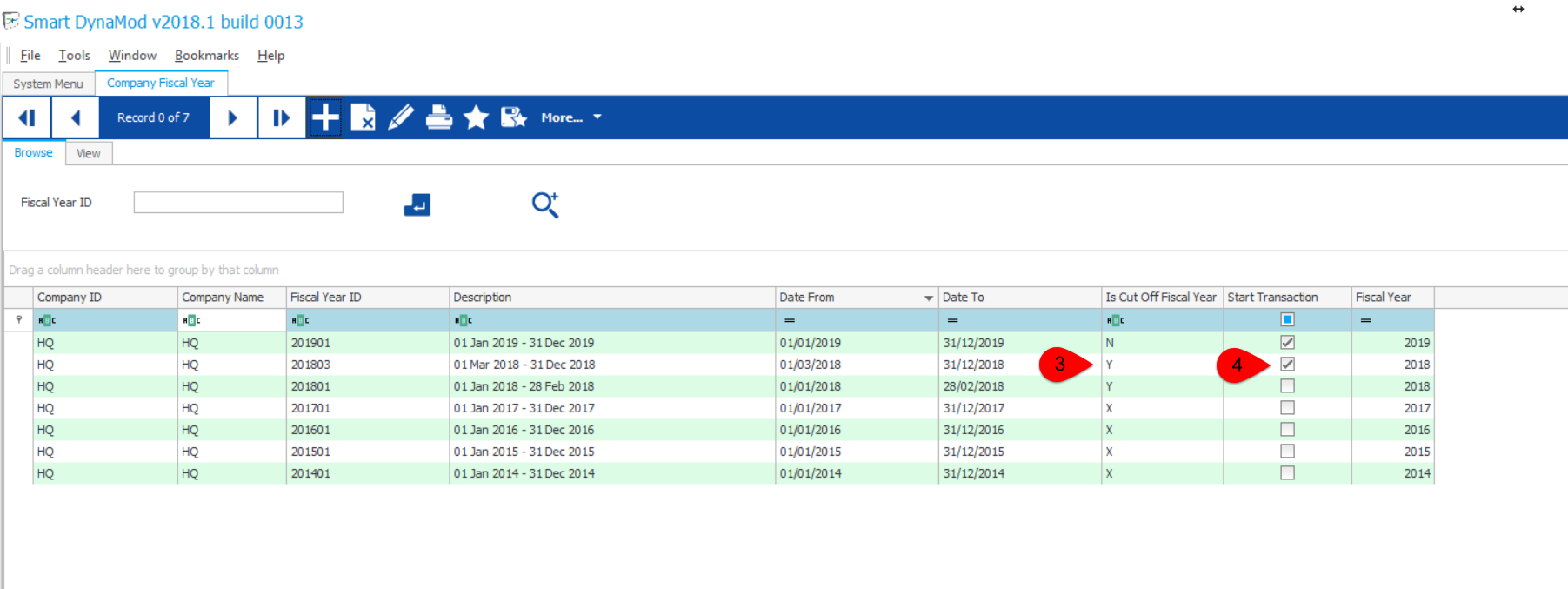Open the File menu
1568x589 pixels.
30,56
